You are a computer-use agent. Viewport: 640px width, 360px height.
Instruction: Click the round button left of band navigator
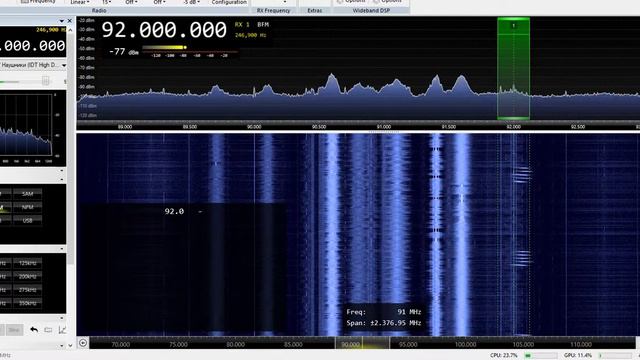click(83, 343)
